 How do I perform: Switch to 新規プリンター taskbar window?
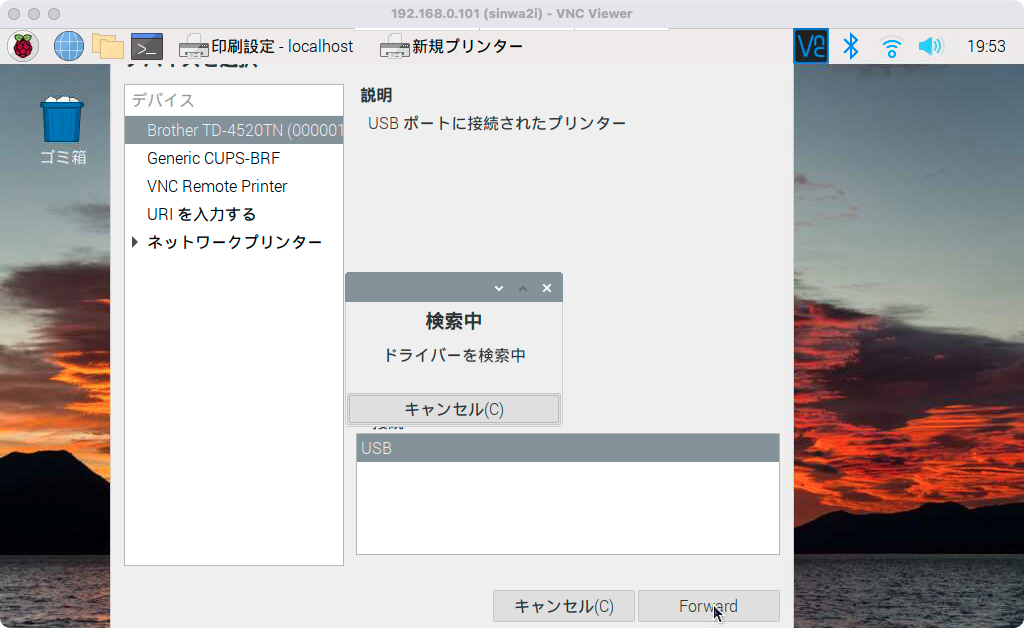pyautogui.click(x=452, y=46)
